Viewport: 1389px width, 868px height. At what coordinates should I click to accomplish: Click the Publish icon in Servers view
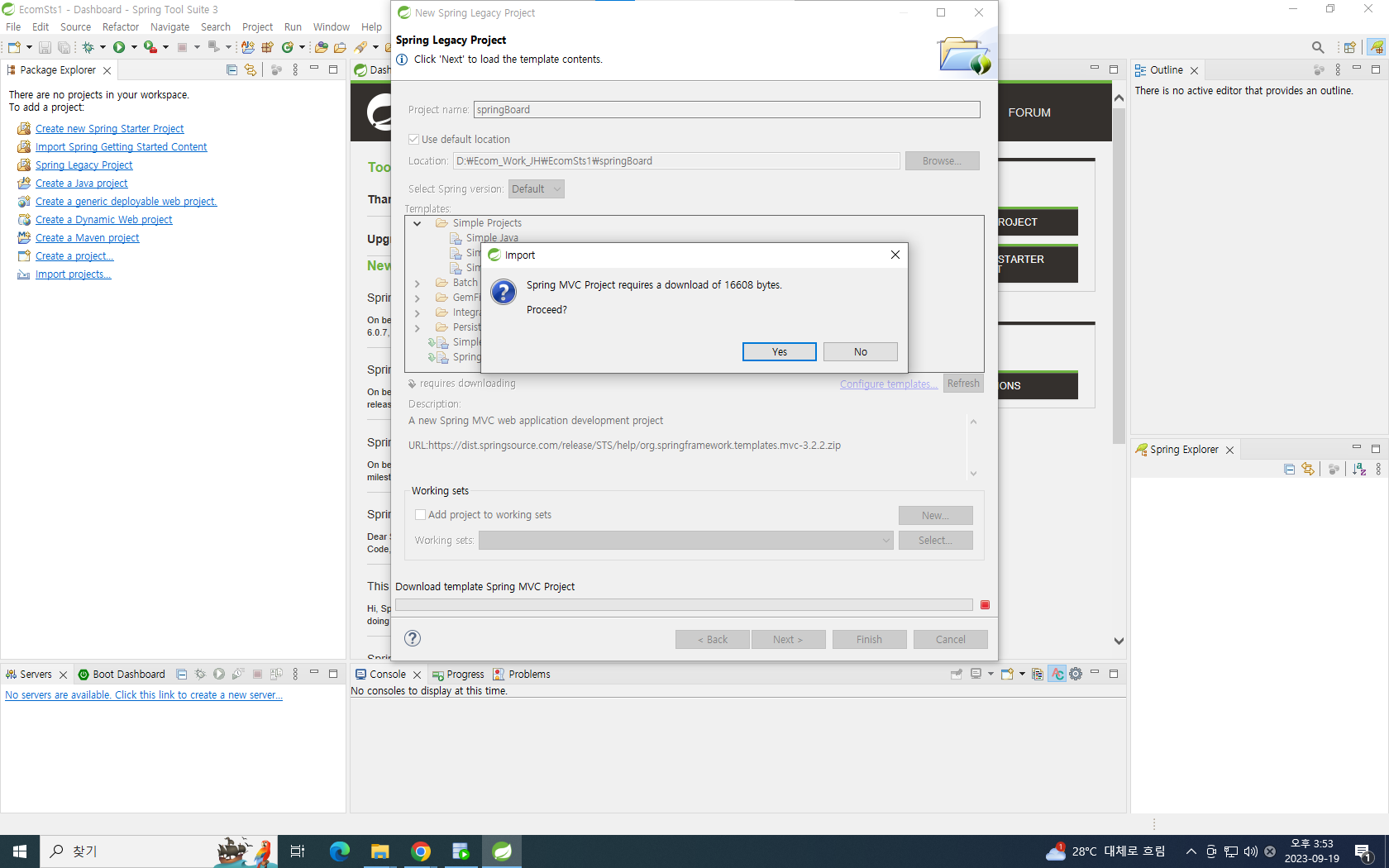276,675
